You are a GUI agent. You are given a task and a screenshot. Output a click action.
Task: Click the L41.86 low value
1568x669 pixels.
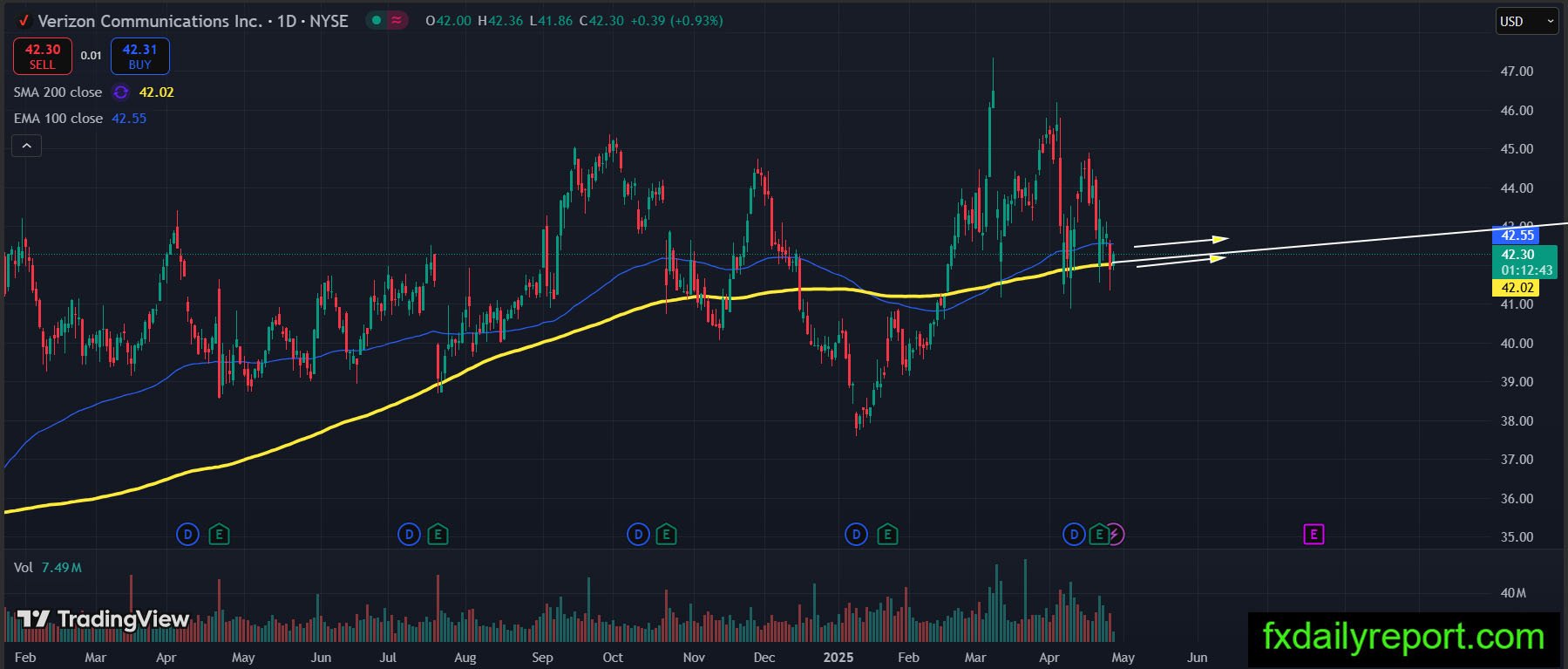(x=551, y=21)
